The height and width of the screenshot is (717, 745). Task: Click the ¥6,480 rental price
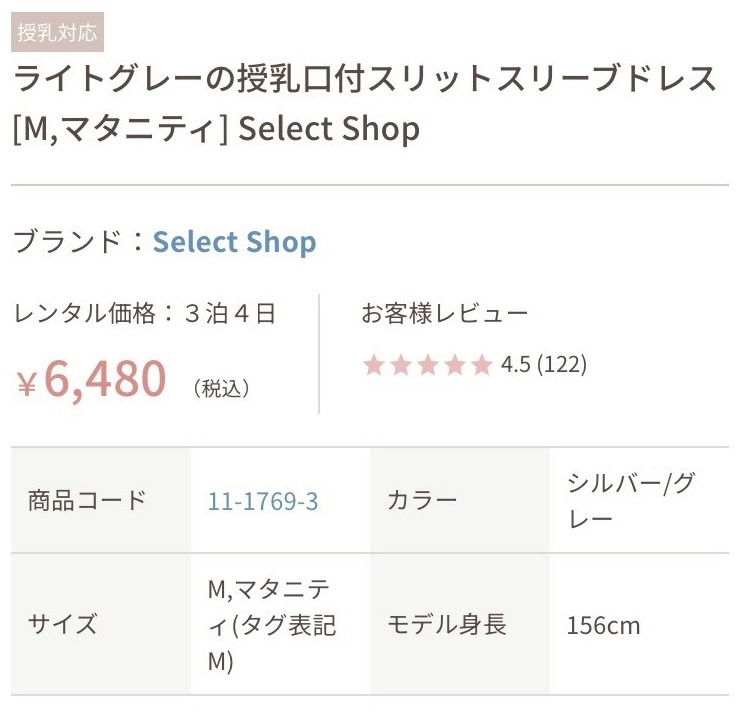(x=92, y=379)
